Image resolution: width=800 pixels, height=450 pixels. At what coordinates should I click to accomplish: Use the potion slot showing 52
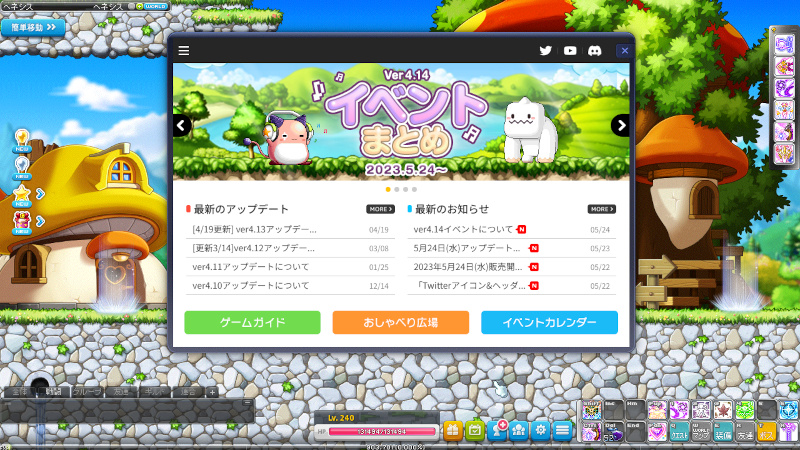[x=613, y=432]
